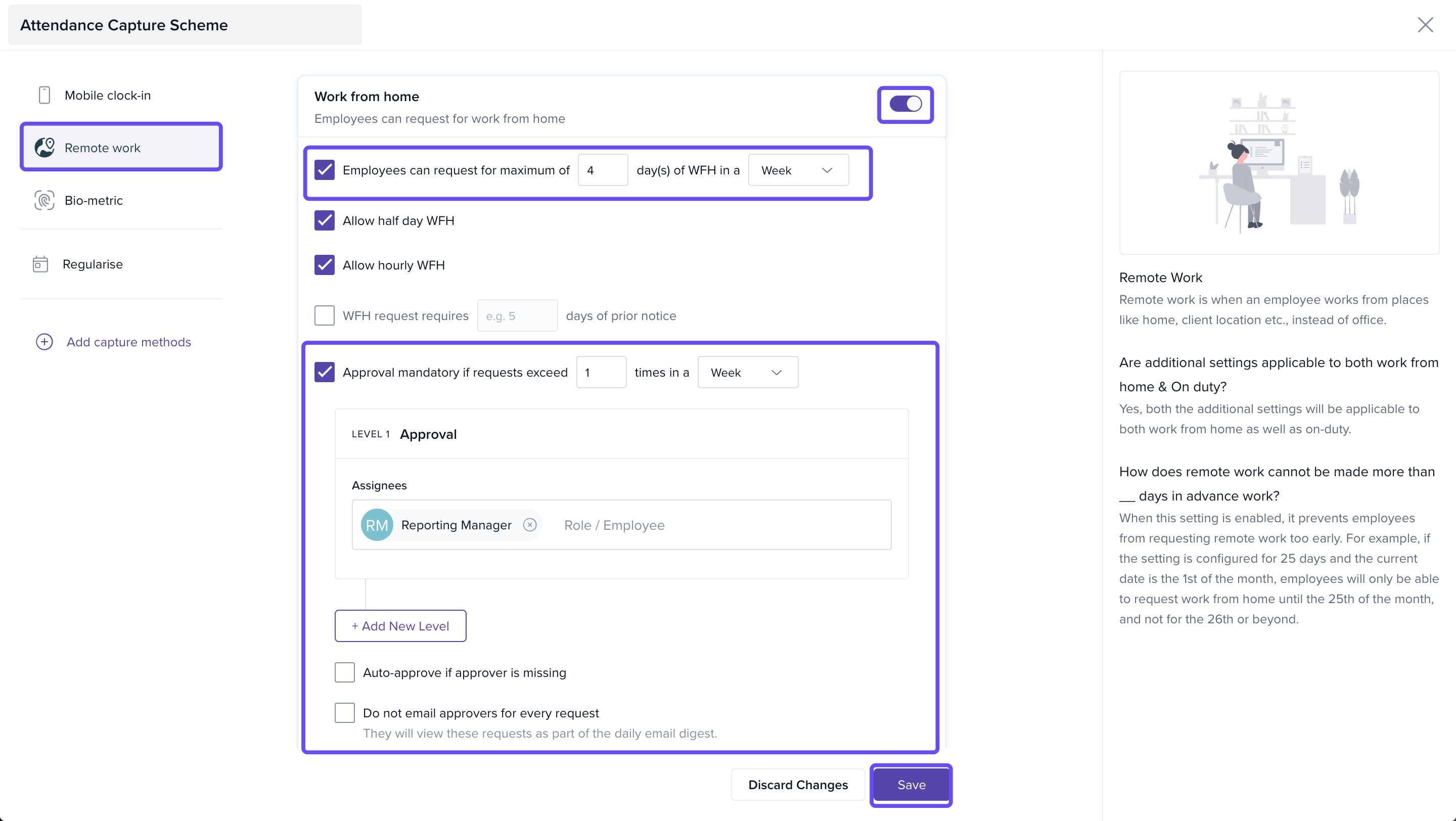Open the Role / Employee assignee selector

718,525
